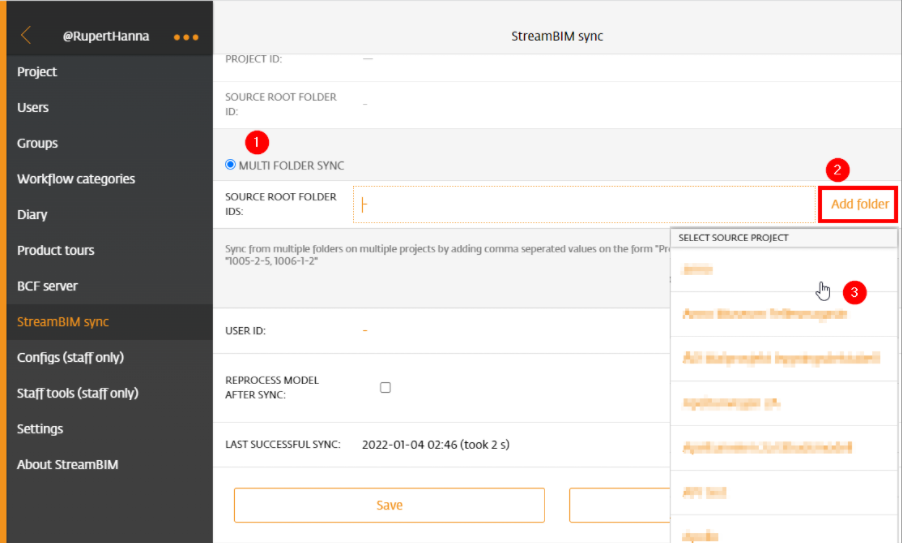The width and height of the screenshot is (902, 543).
Task: Select the first project in source project list
Action: tap(784, 270)
